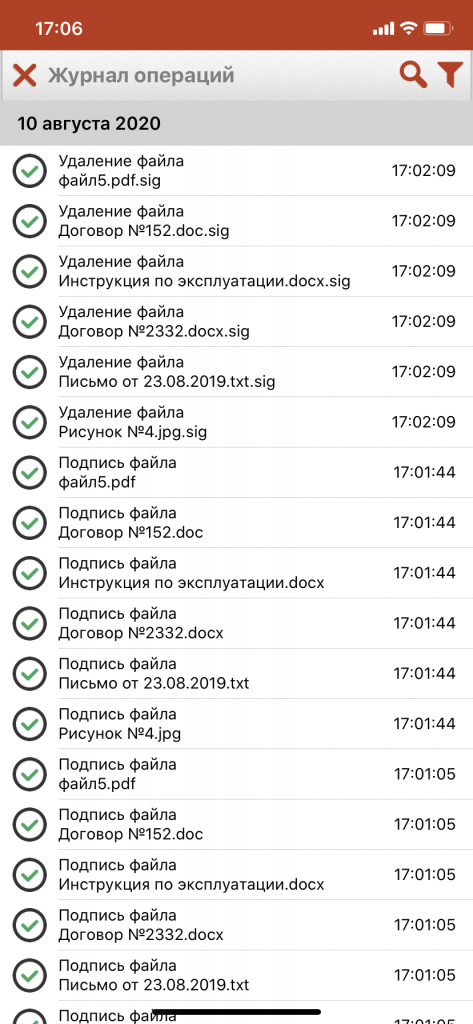The height and width of the screenshot is (1024, 473).
Task: Select Подпись файла Договор №2332.docx at 17:01:44
Action: [236, 623]
